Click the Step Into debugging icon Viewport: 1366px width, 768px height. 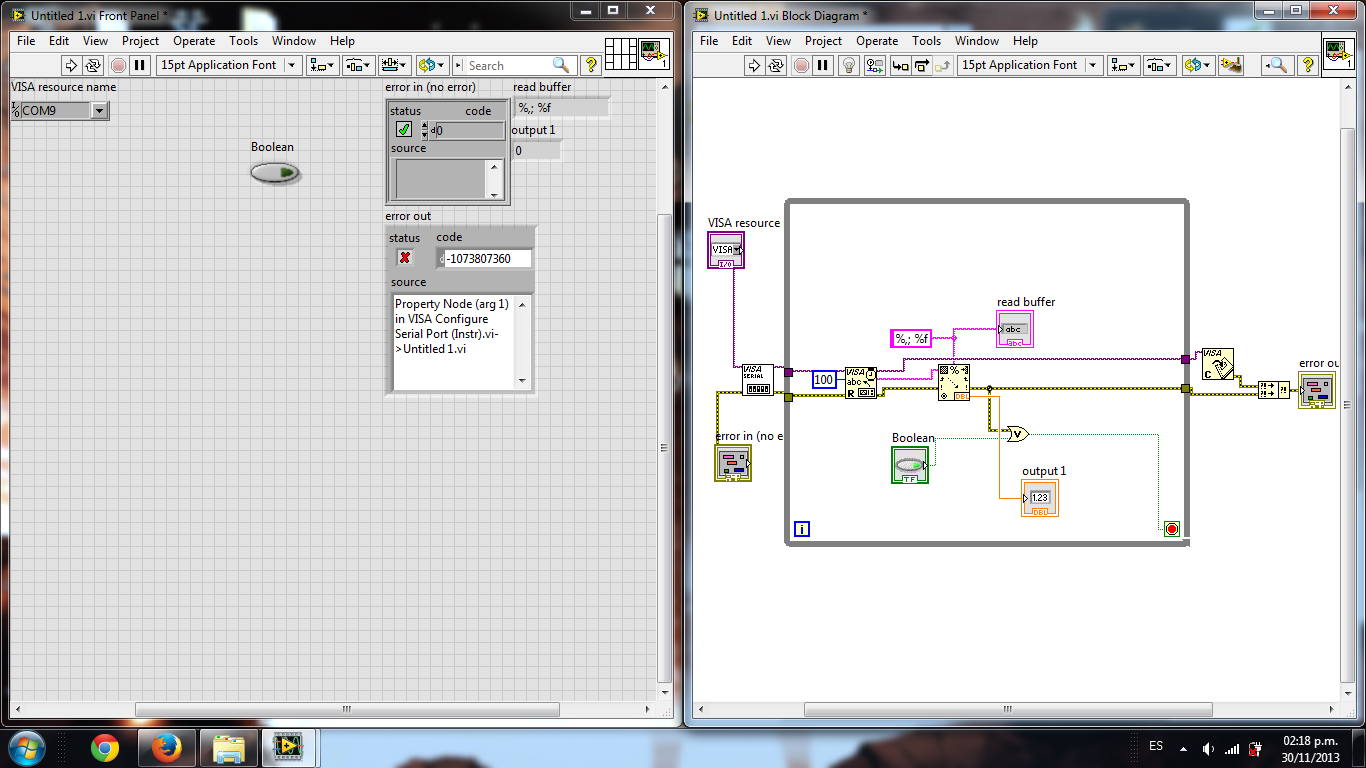(897, 65)
